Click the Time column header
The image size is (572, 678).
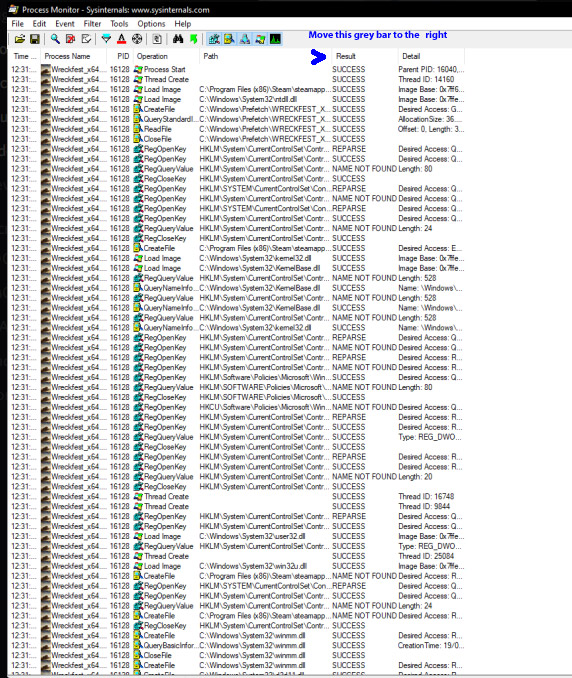tap(24, 56)
